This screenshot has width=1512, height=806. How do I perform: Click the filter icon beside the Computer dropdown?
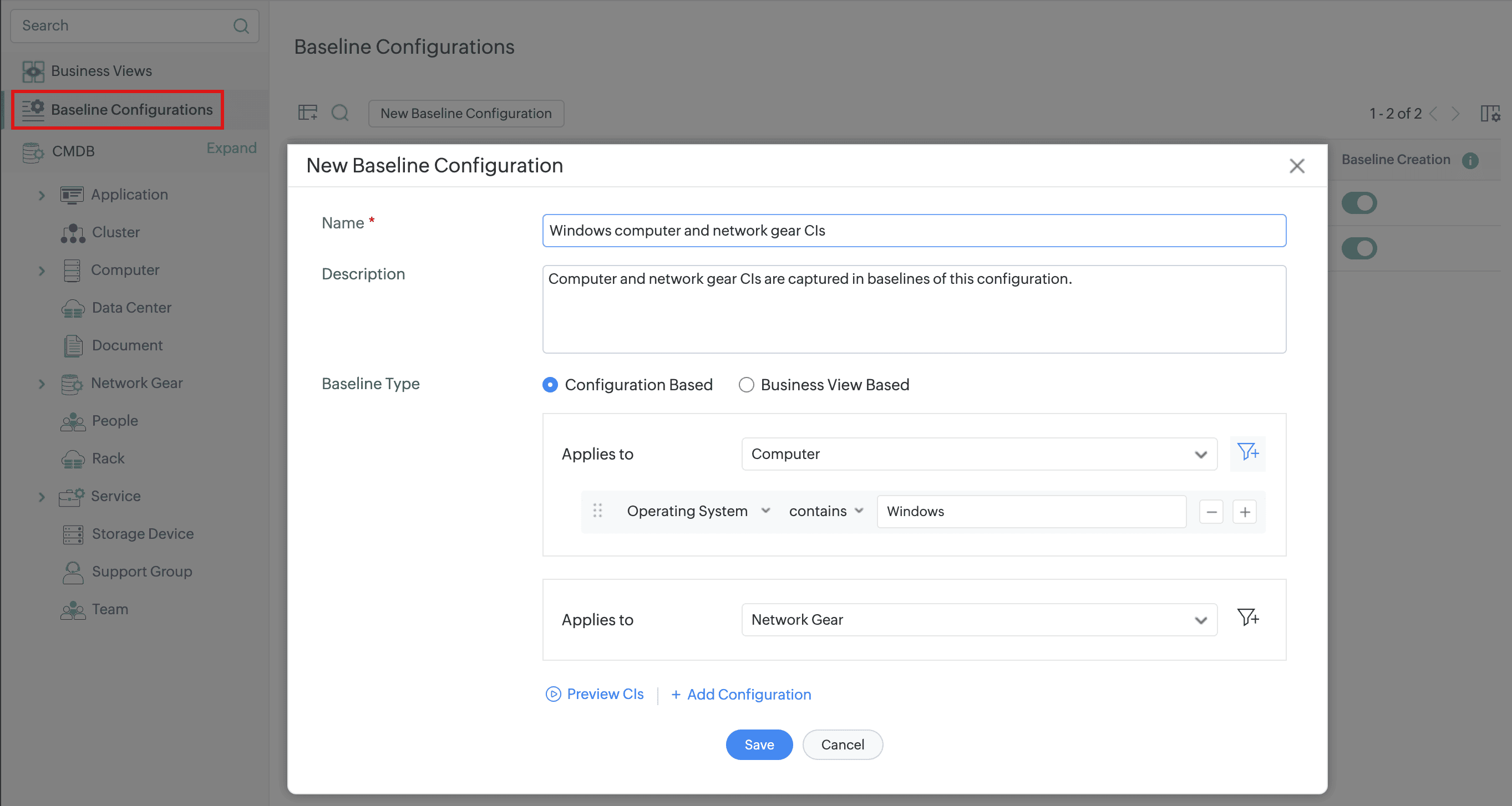(1248, 453)
